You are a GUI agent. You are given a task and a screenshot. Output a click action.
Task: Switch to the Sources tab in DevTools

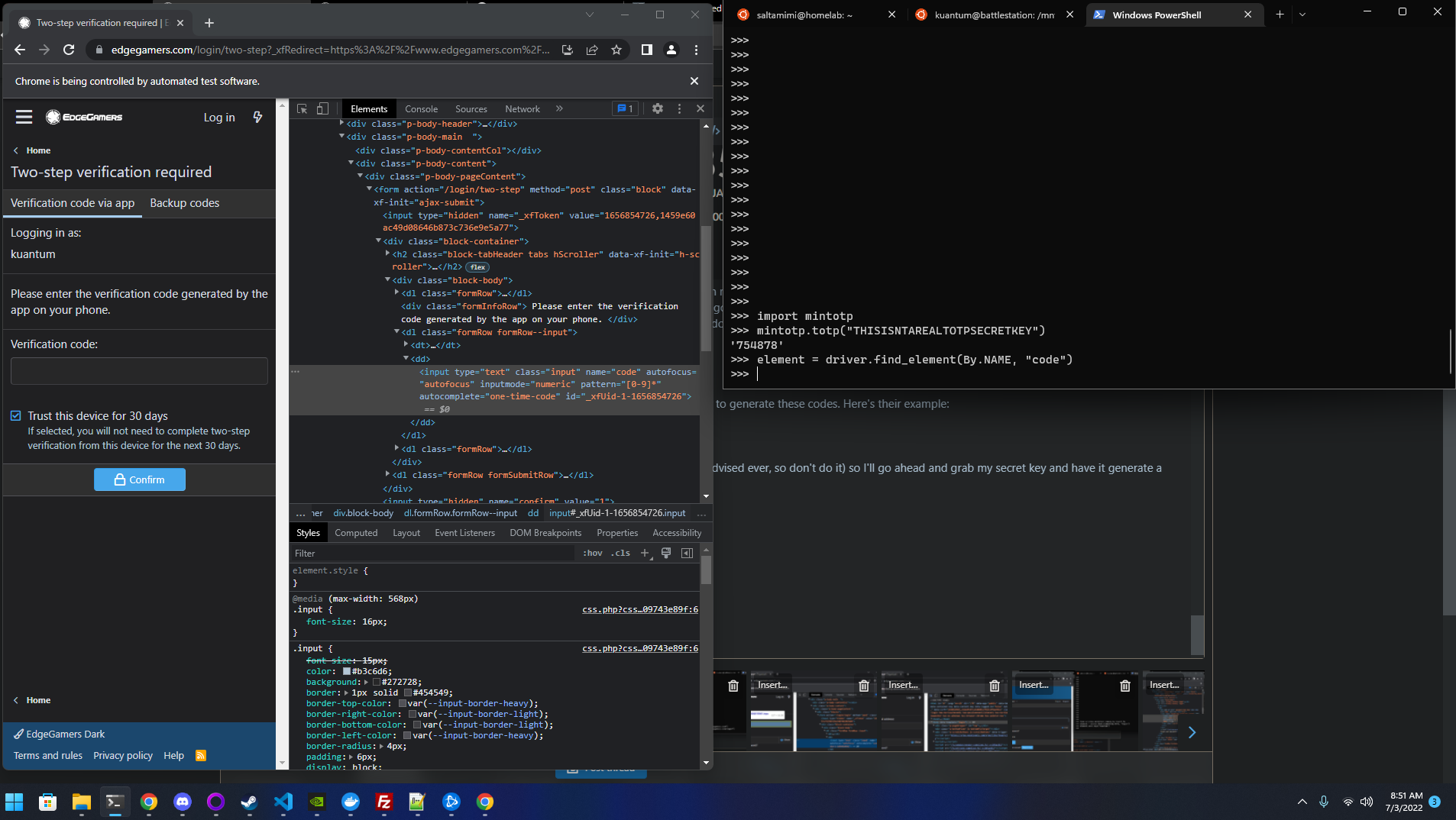tap(471, 109)
